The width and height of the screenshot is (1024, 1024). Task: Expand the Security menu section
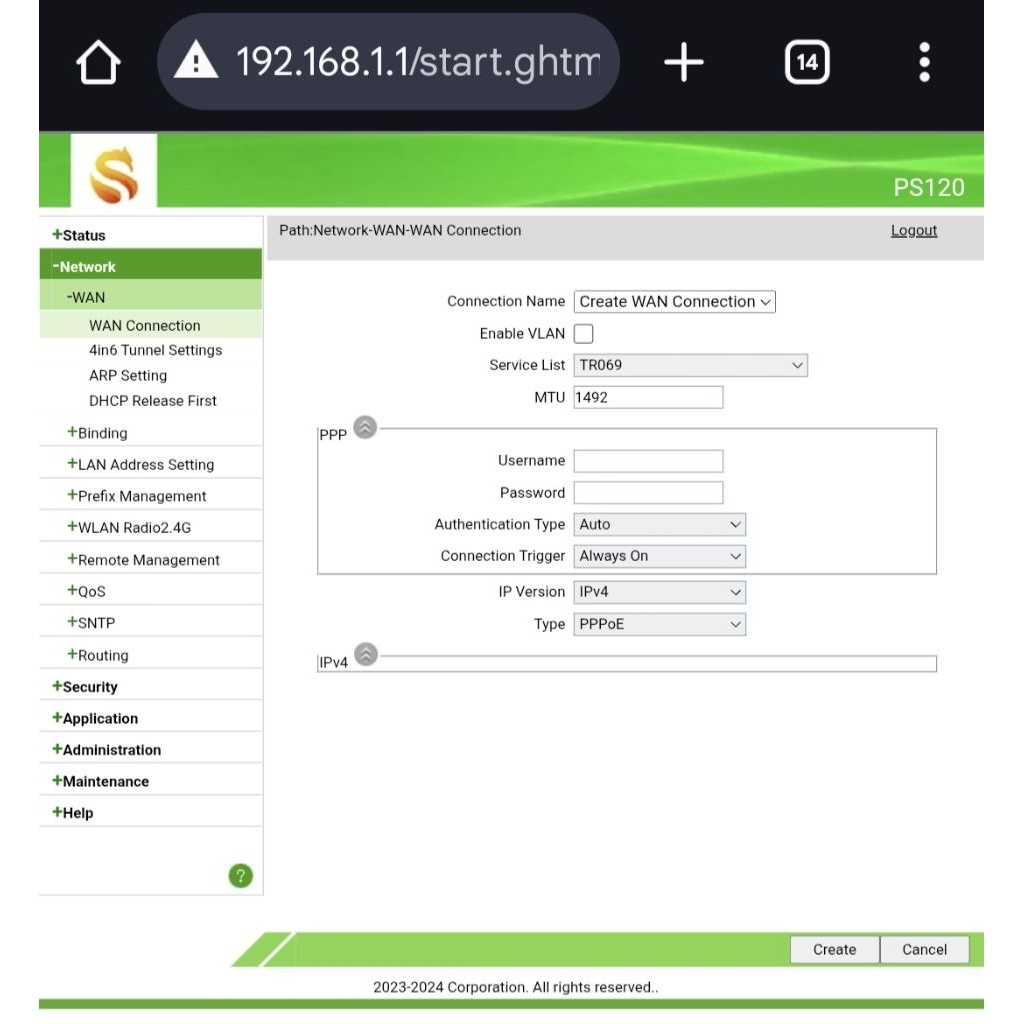click(x=90, y=687)
